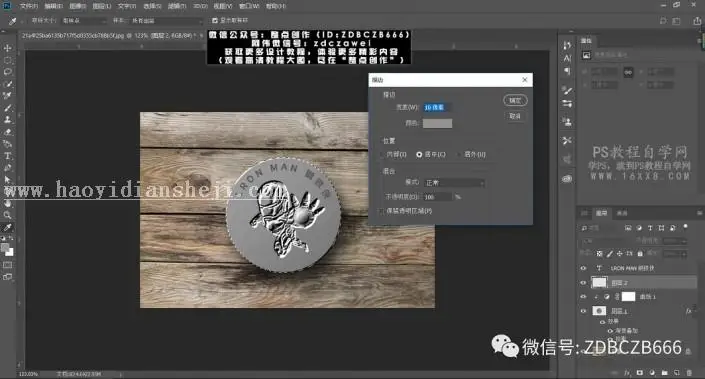705x379 pixels.
Task: Select the Brush tool
Action: click(8, 108)
